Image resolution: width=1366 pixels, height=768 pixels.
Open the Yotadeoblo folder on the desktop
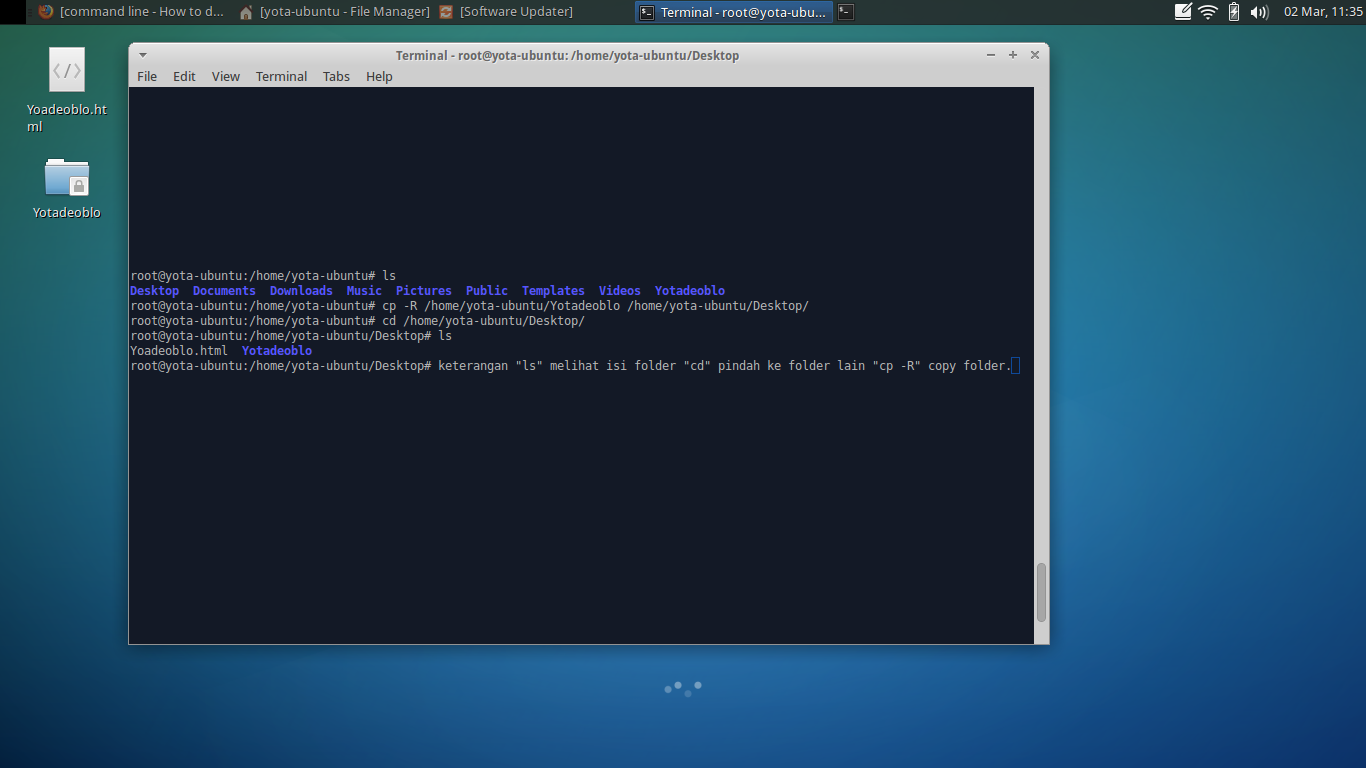click(66, 180)
